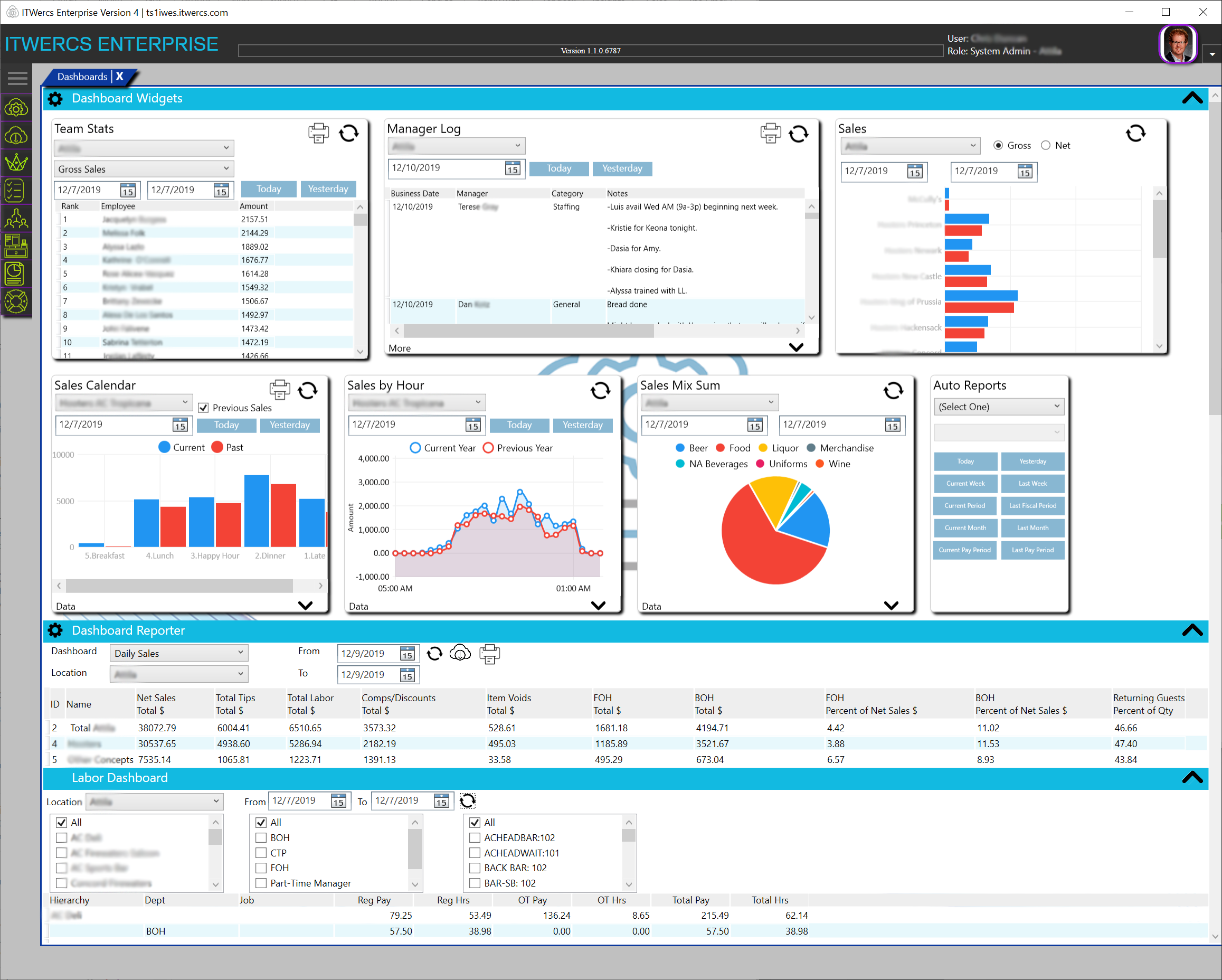Screen dimensions: 1222x980
Task: Click the lifebuoy help icon in sidebar
Action: 16,301
